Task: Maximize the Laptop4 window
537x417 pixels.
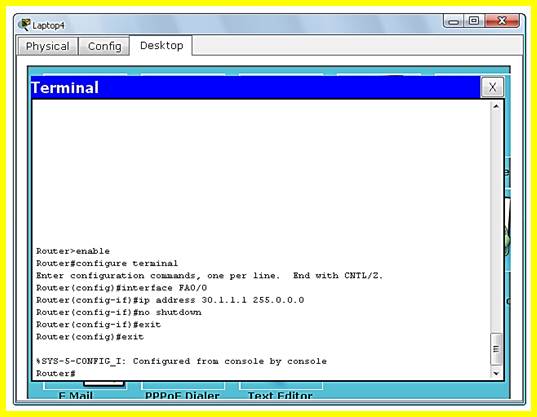Action: click(474, 21)
